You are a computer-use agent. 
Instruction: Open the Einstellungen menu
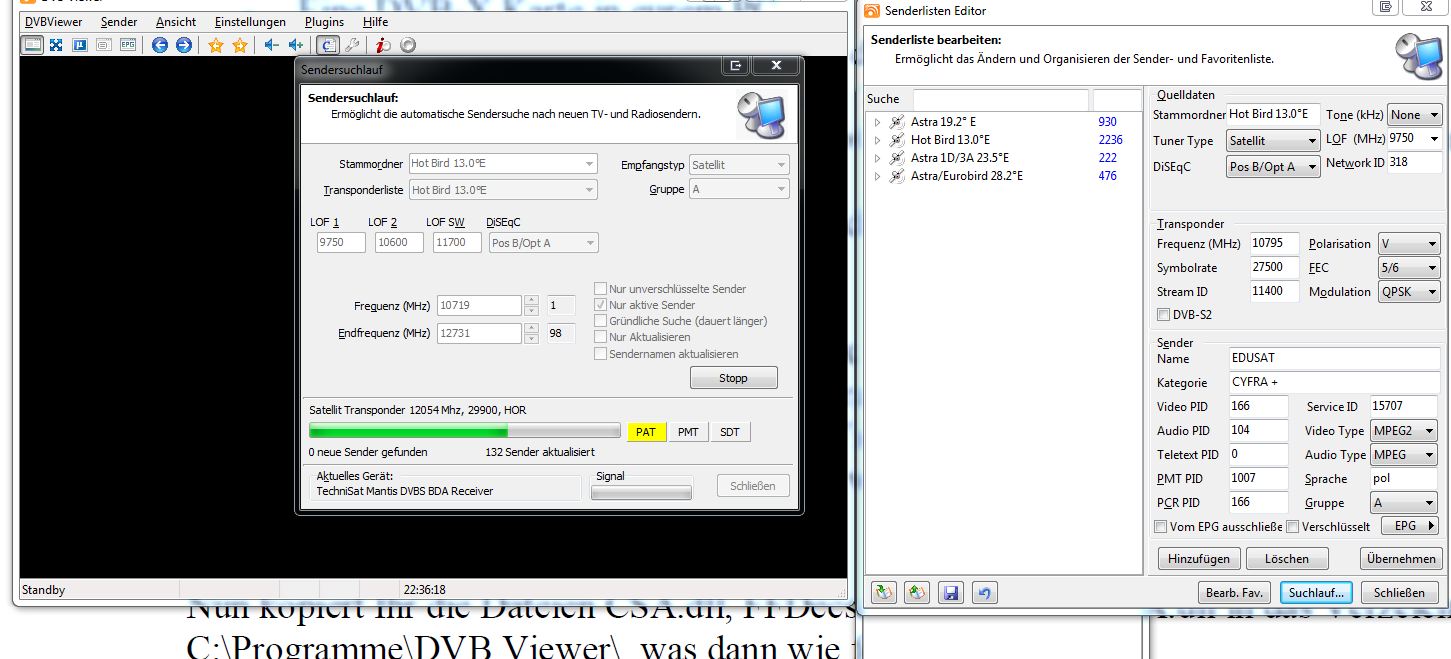pyautogui.click(x=250, y=22)
